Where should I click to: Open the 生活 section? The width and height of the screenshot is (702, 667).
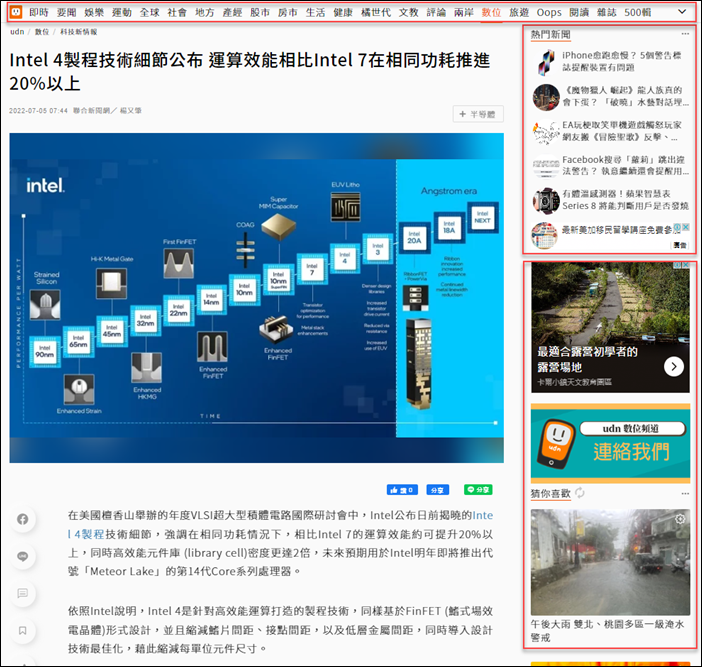[315, 13]
